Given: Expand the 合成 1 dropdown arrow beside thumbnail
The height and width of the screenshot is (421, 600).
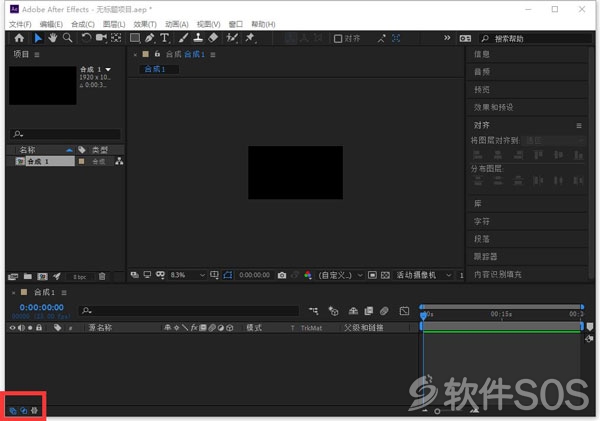Looking at the screenshot, I should (x=108, y=69).
